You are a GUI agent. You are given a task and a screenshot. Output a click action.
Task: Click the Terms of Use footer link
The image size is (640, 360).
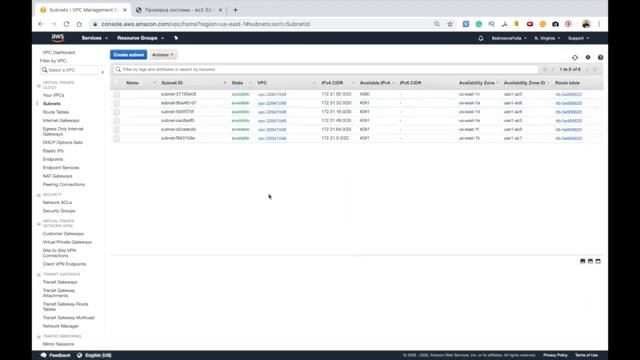pos(587,355)
